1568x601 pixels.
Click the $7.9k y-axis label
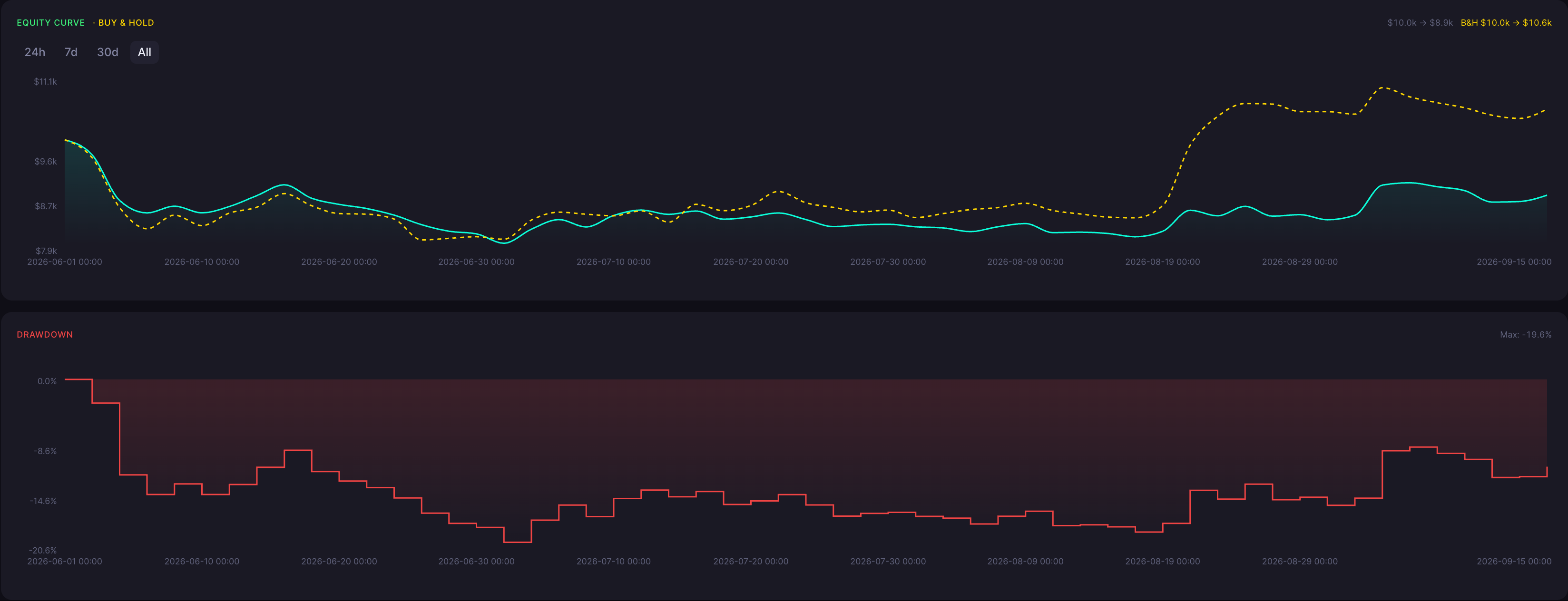[46, 251]
